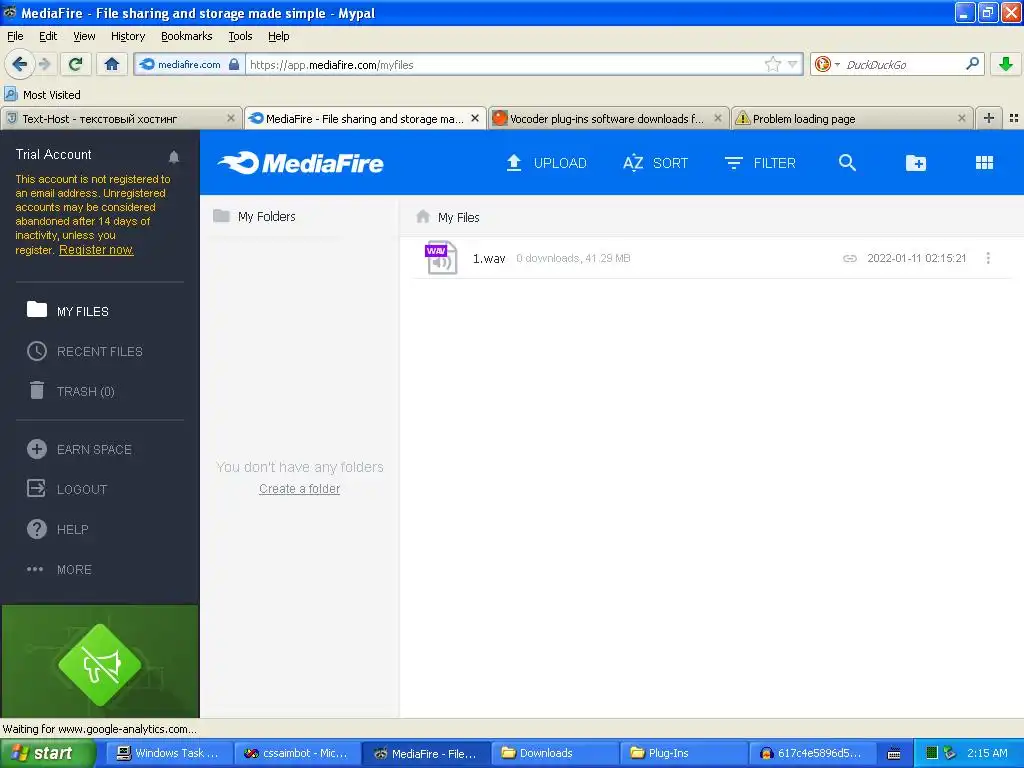1024x768 pixels.
Task: Click the keyboard icon in the taskbar
Action: [894, 754]
